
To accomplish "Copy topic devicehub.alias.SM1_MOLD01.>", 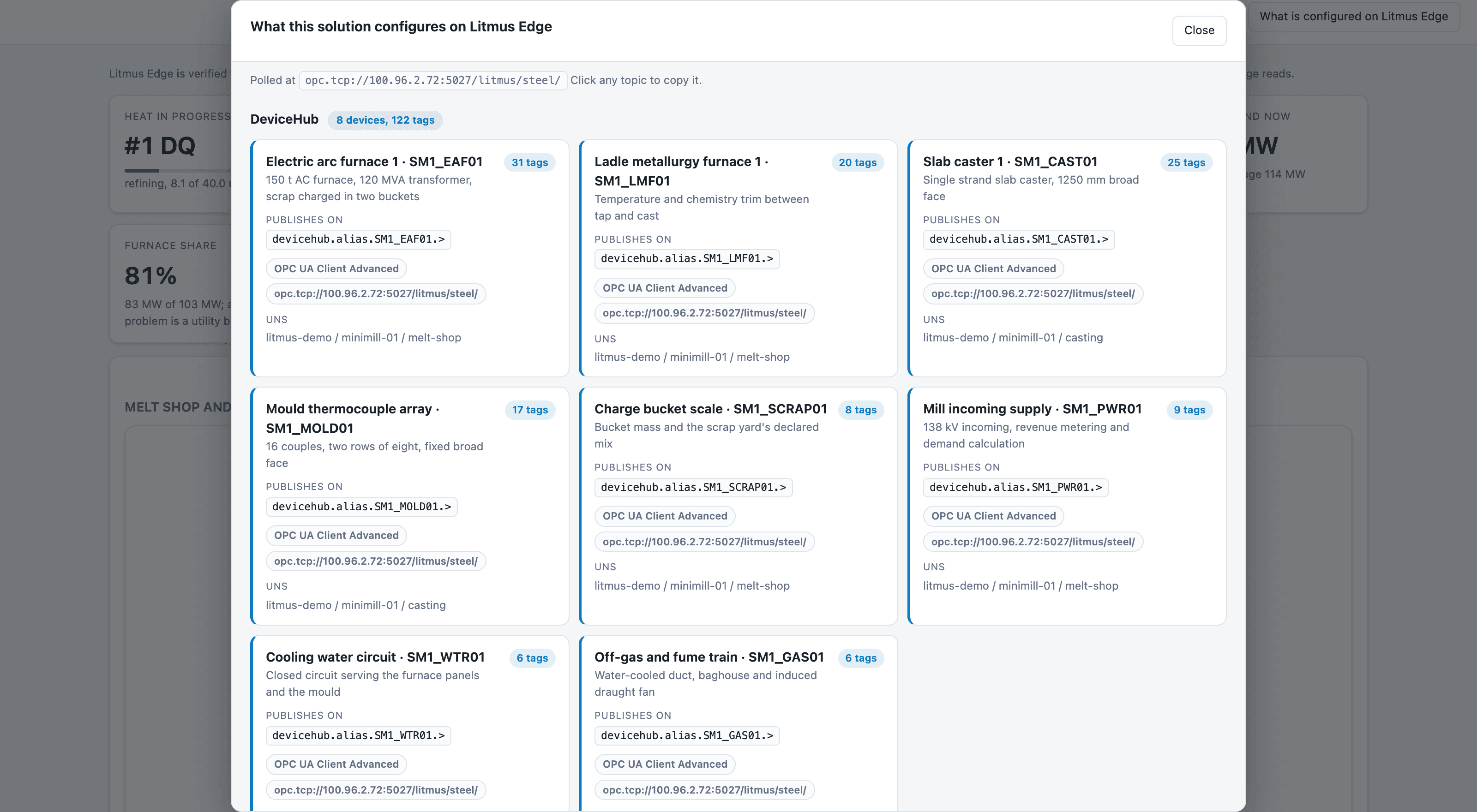I will (x=362, y=507).
